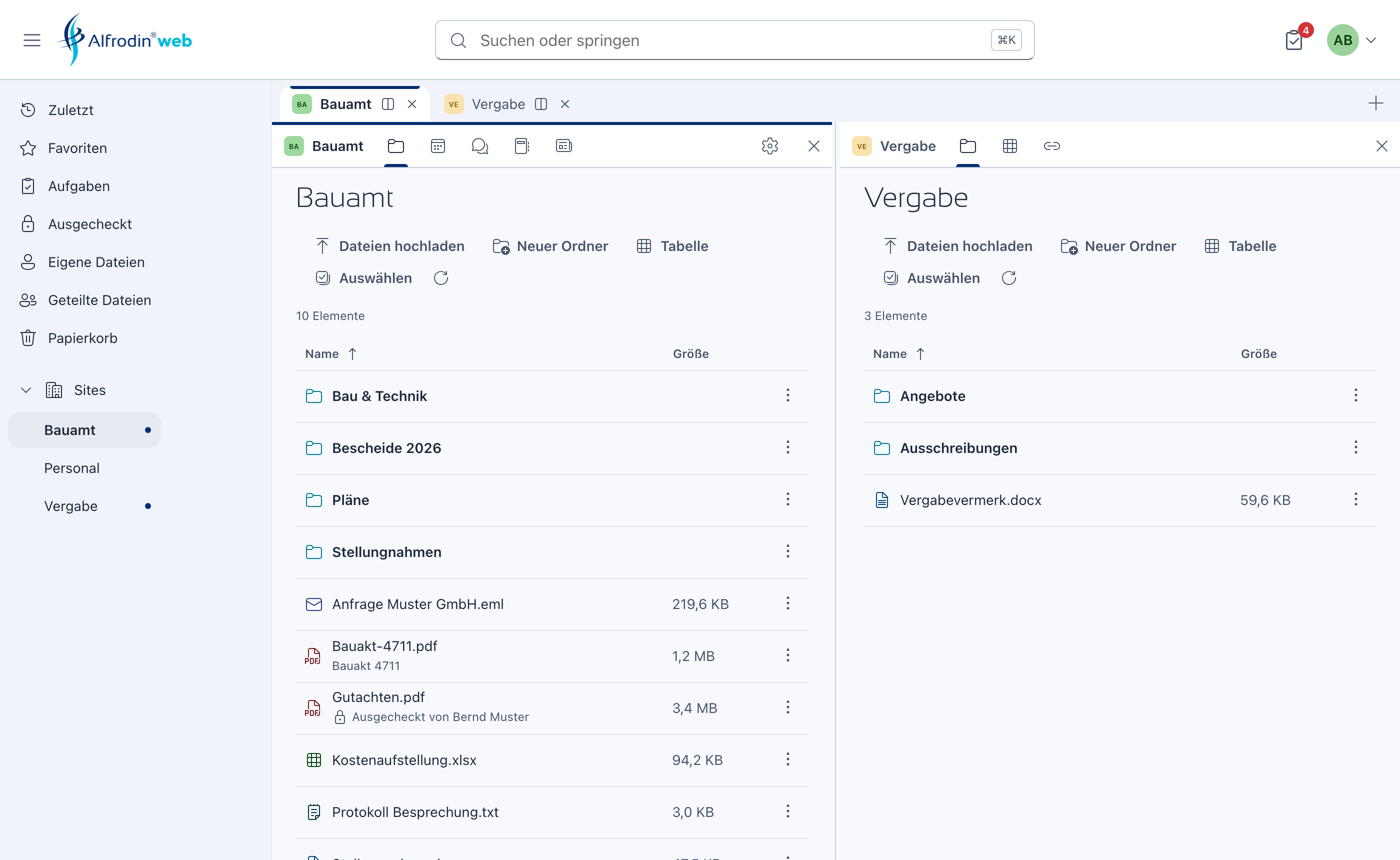Open the links icon in Vergabe panel

[x=1051, y=146]
